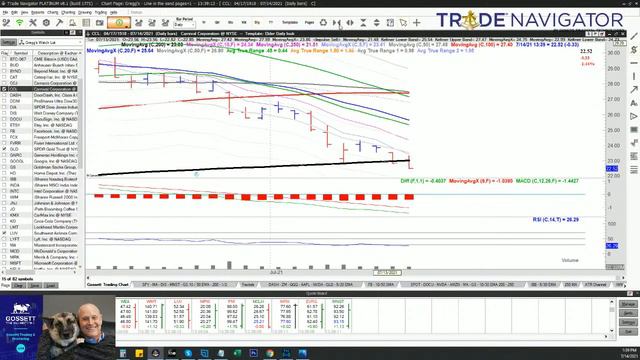Switch to Gossett Trading Chart tab
Image resolution: width=640 pixels, height=360 pixels.
click(x=108, y=284)
